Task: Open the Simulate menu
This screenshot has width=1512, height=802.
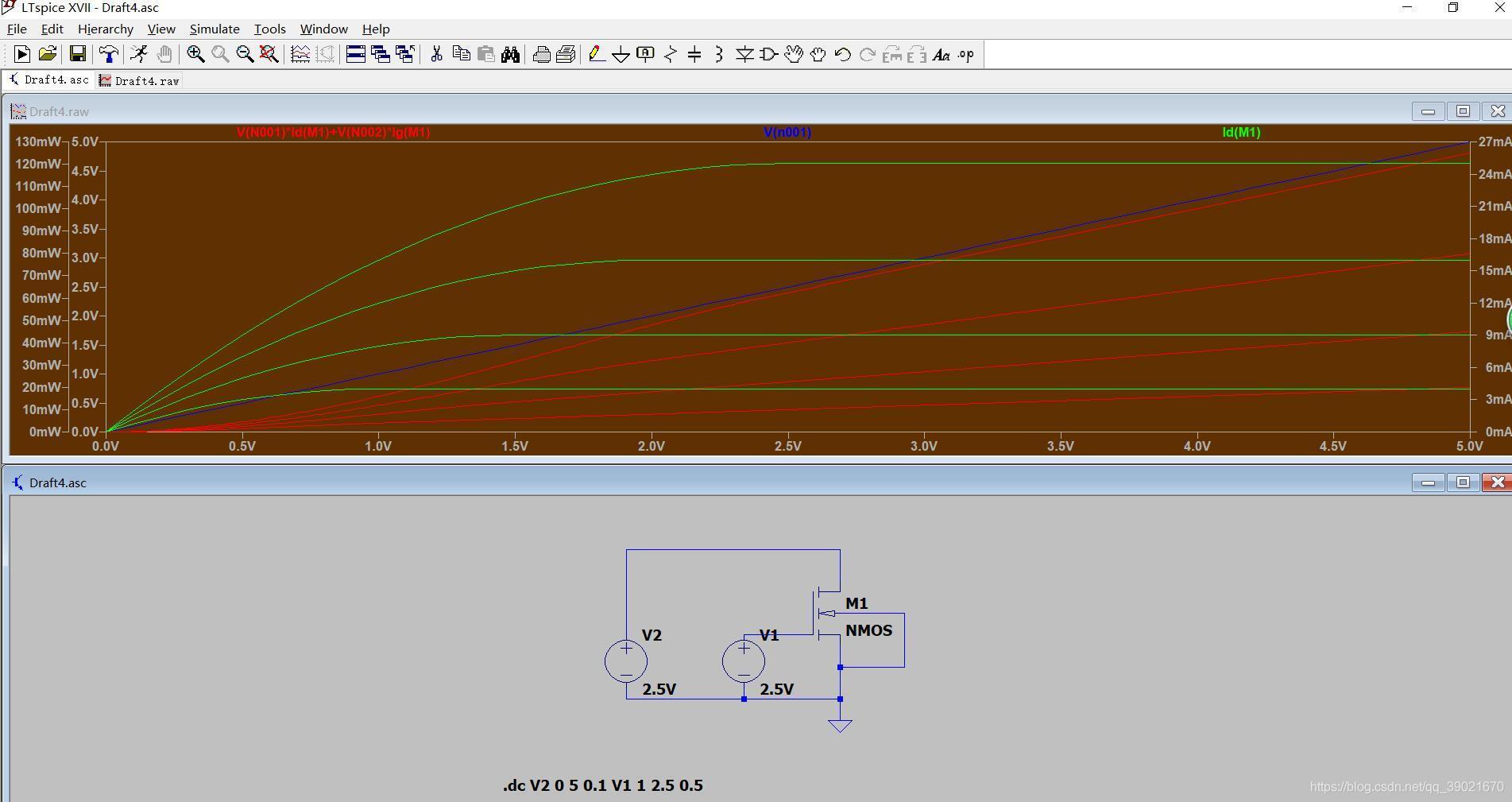Action: point(215,29)
